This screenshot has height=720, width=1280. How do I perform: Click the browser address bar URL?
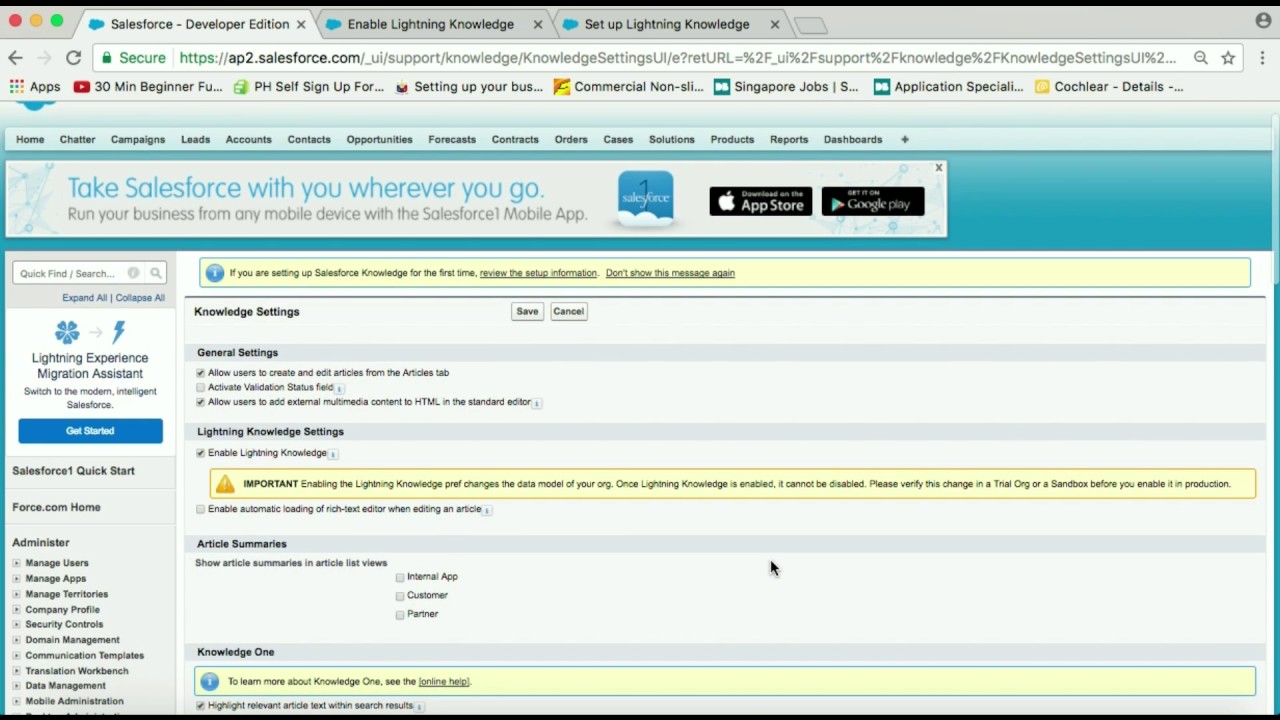point(677,58)
